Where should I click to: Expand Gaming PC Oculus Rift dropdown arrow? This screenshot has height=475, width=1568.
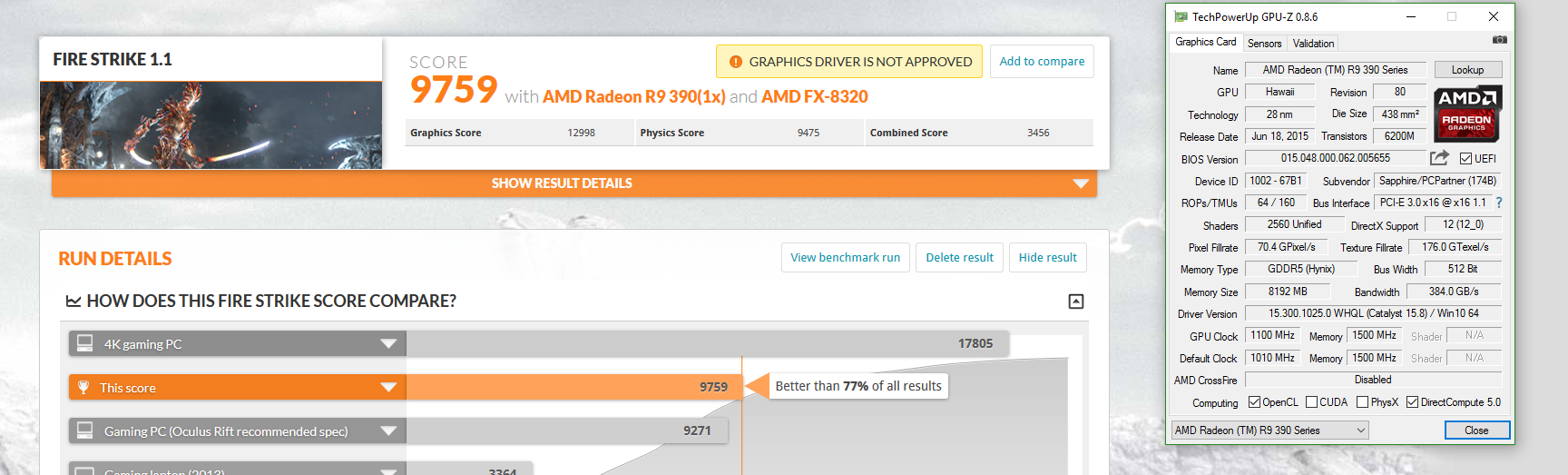(x=388, y=431)
